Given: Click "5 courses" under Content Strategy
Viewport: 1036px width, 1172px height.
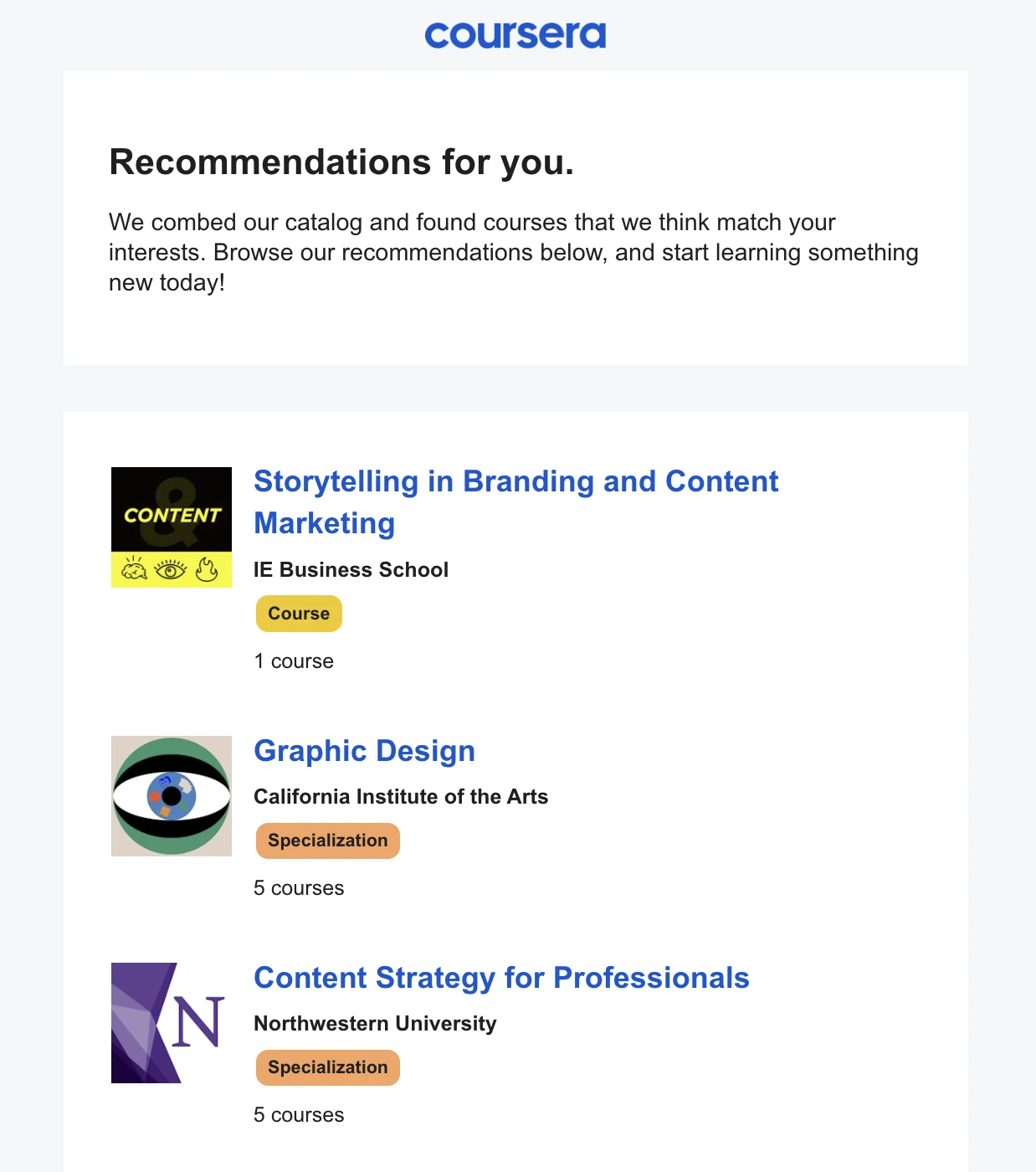Looking at the screenshot, I should coord(299,1115).
